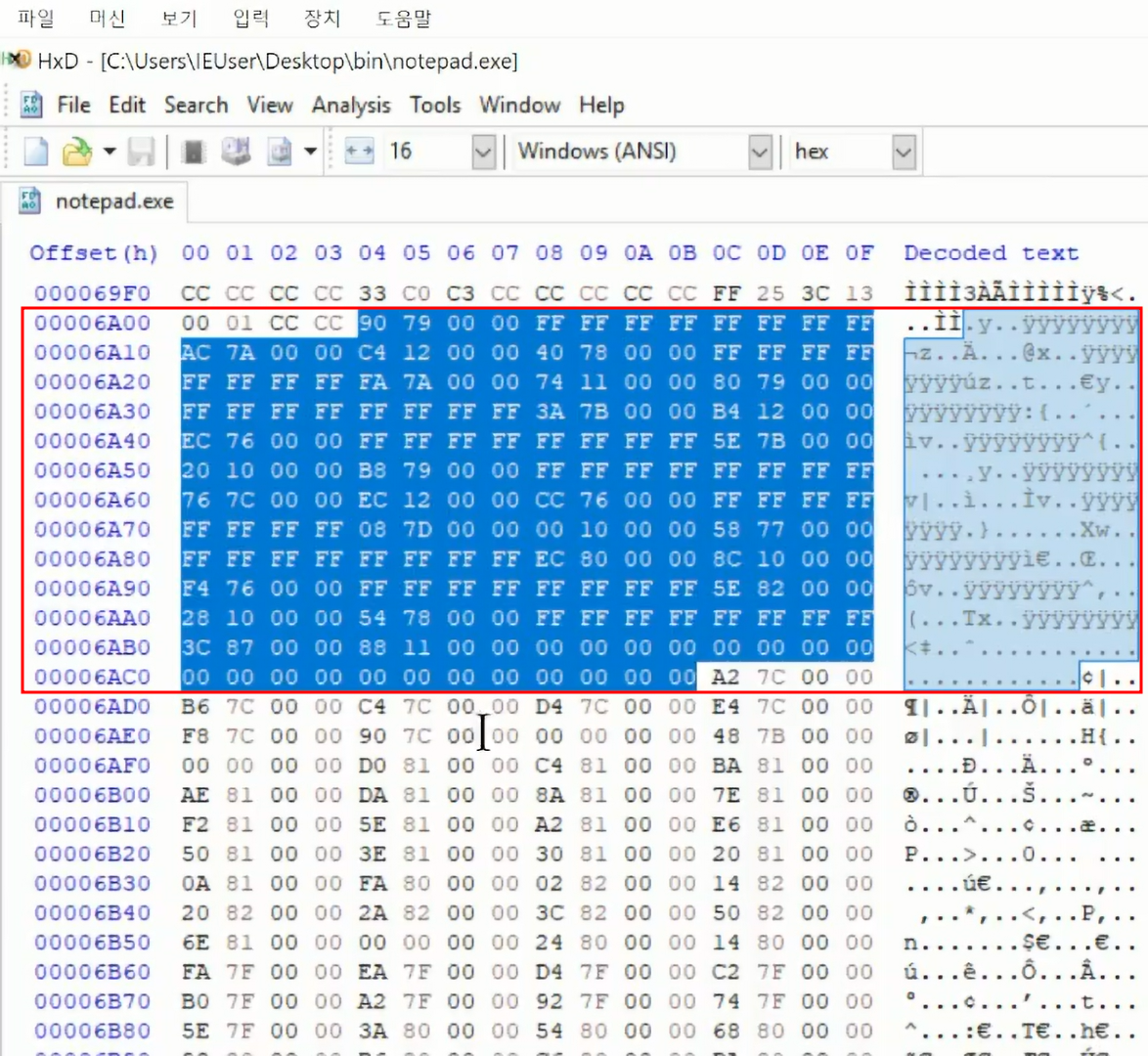Click the HxD document icon beside File menu

click(30, 105)
